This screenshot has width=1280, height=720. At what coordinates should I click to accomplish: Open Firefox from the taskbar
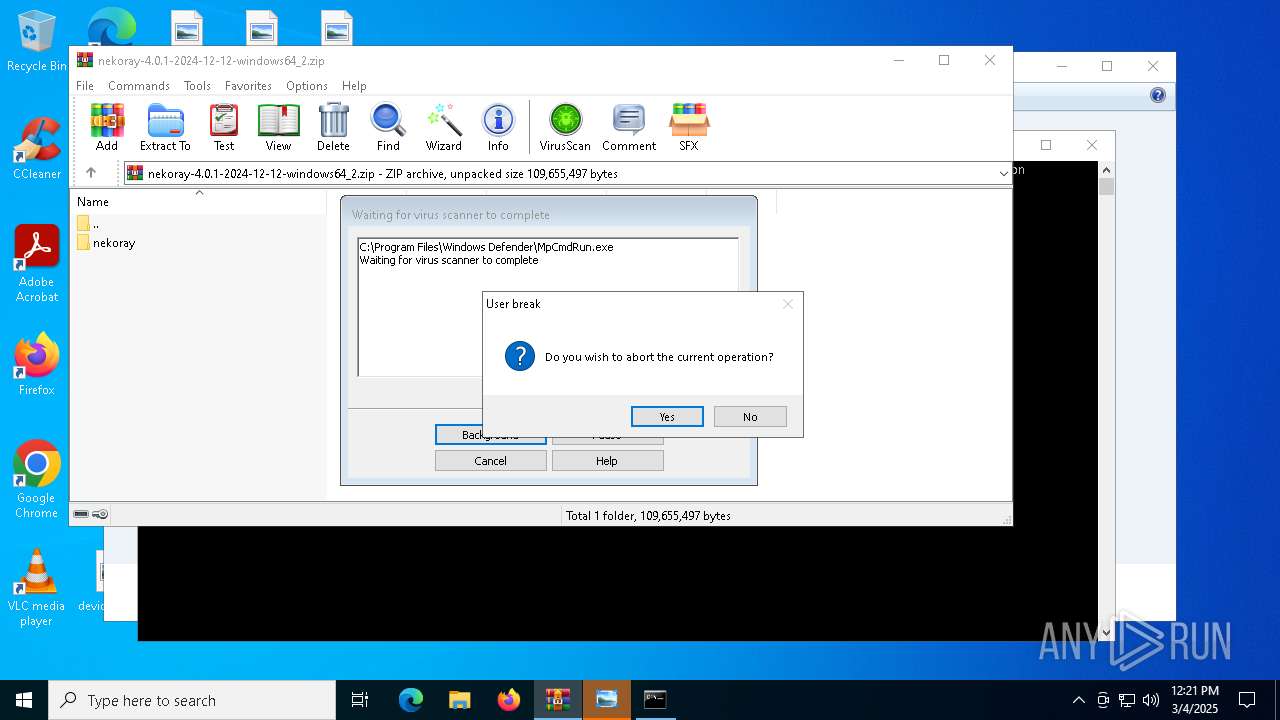pyautogui.click(x=508, y=700)
